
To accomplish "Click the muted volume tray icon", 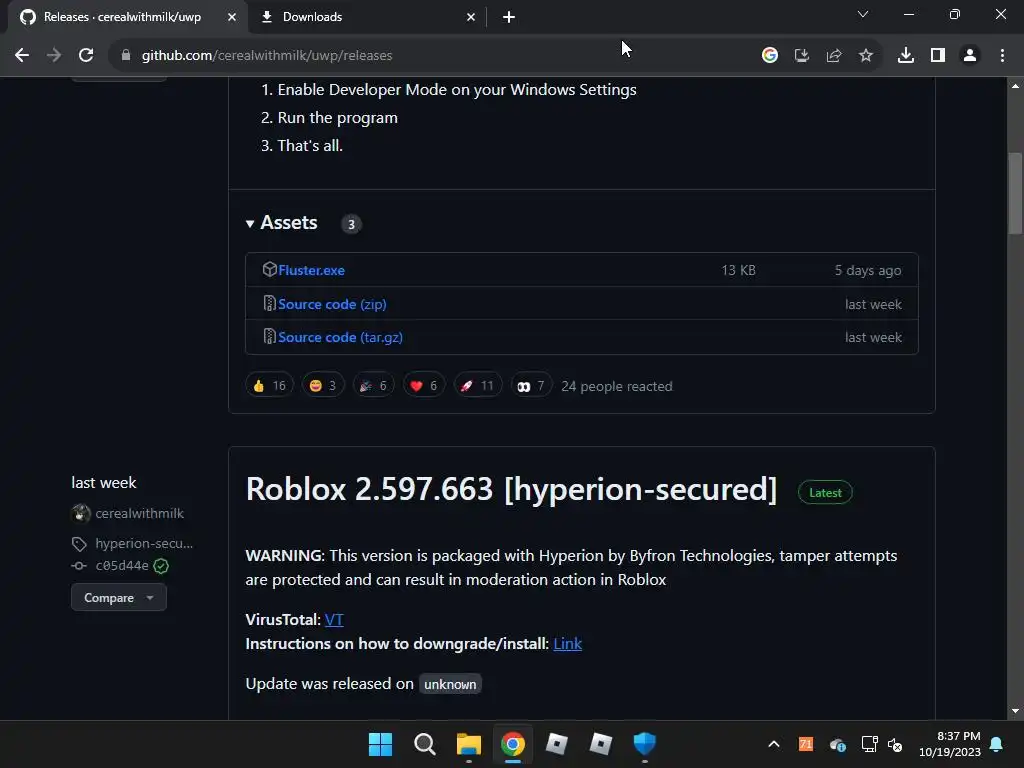I will 895,744.
